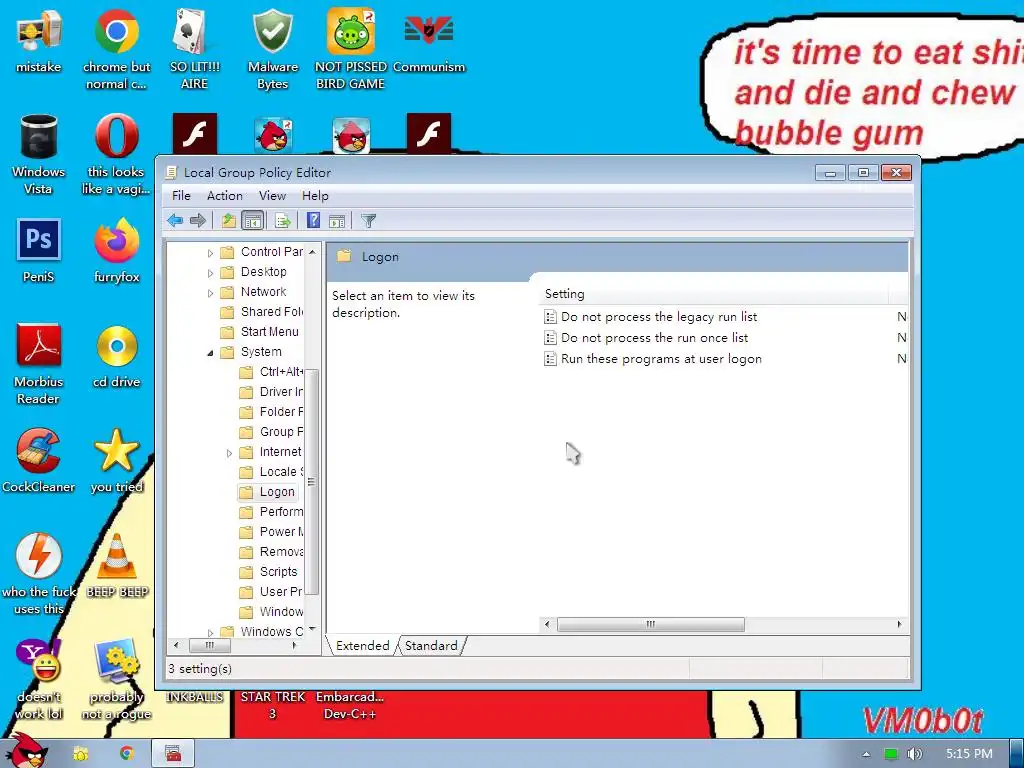The image size is (1024, 768).
Task: Open NOT PISSED BIRD GAME icon
Action: pyautogui.click(x=351, y=49)
